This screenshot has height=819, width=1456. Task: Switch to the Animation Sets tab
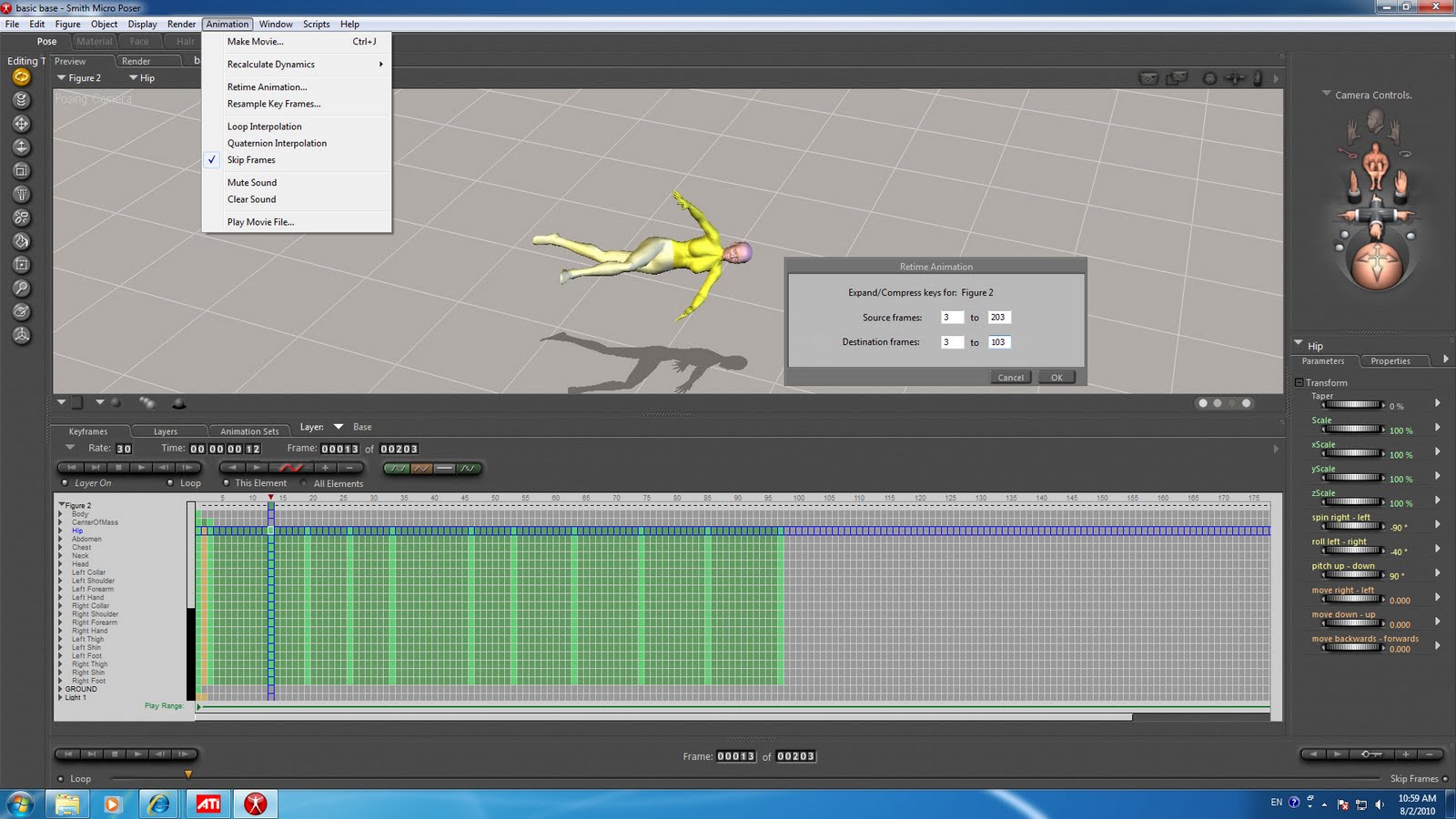(x=248, y=431)
